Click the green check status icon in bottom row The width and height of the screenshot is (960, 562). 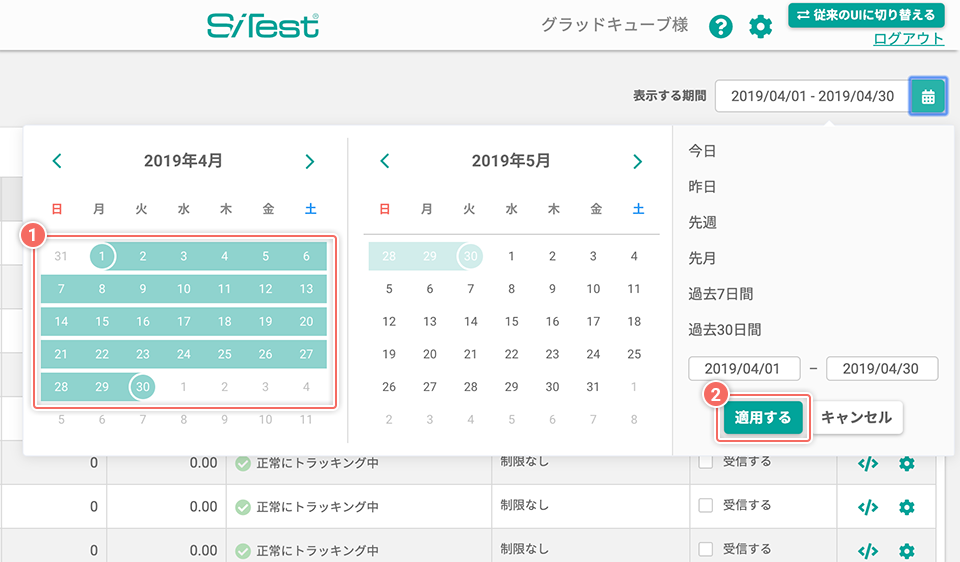coord(243,551)
